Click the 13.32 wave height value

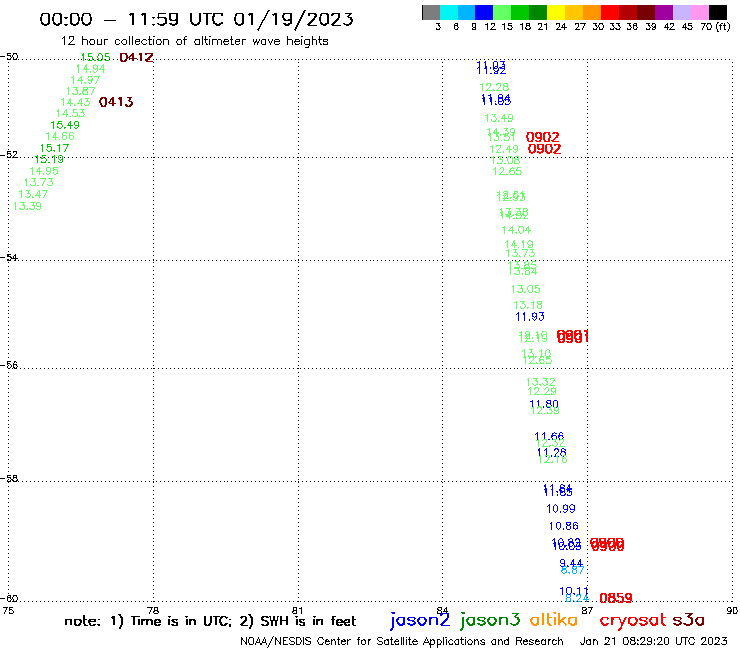(x=541, y=382)
